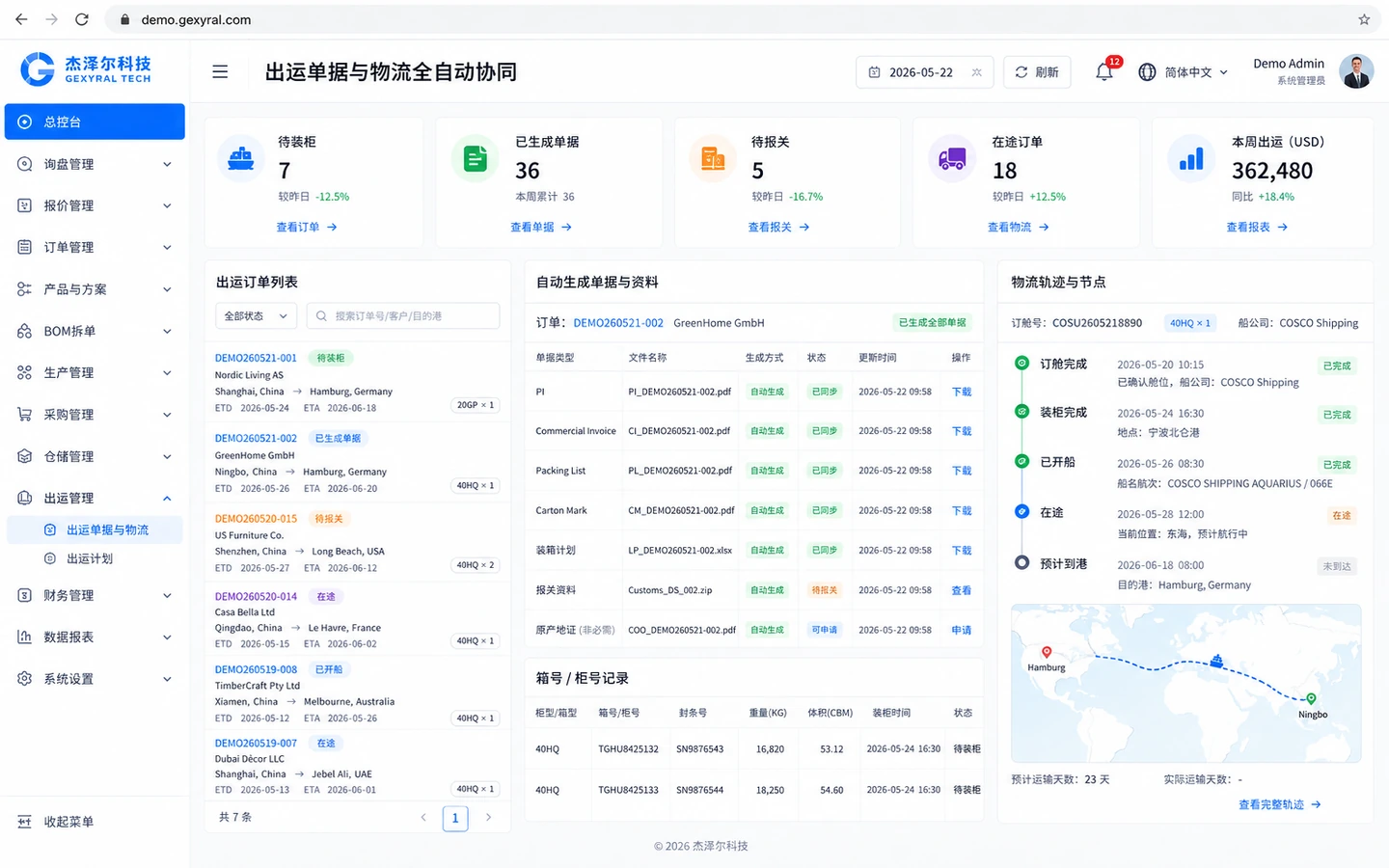Open the Demo Admin avatar photo

1356,71
